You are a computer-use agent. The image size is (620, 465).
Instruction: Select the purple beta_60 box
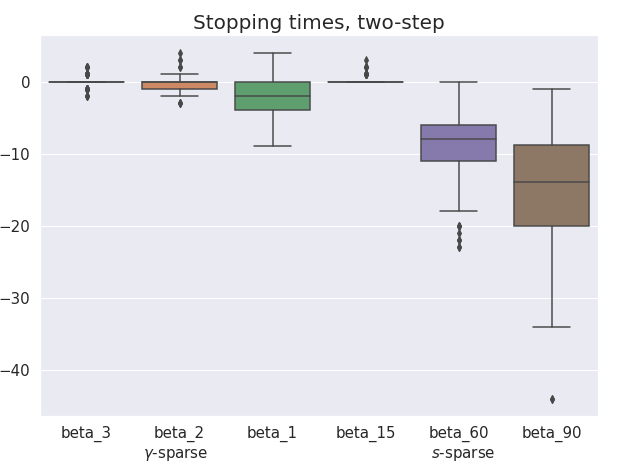[458, 143]
